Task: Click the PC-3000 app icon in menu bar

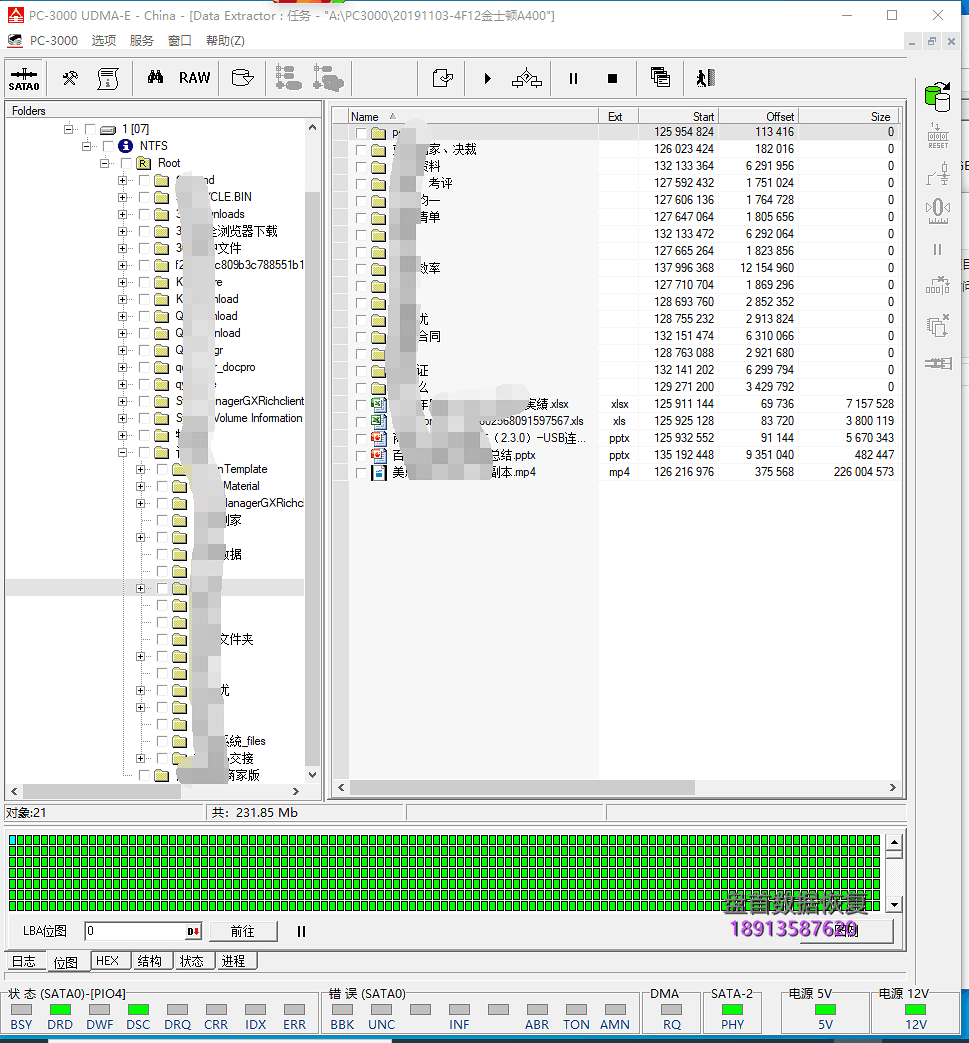Action: tap(15, 41)
